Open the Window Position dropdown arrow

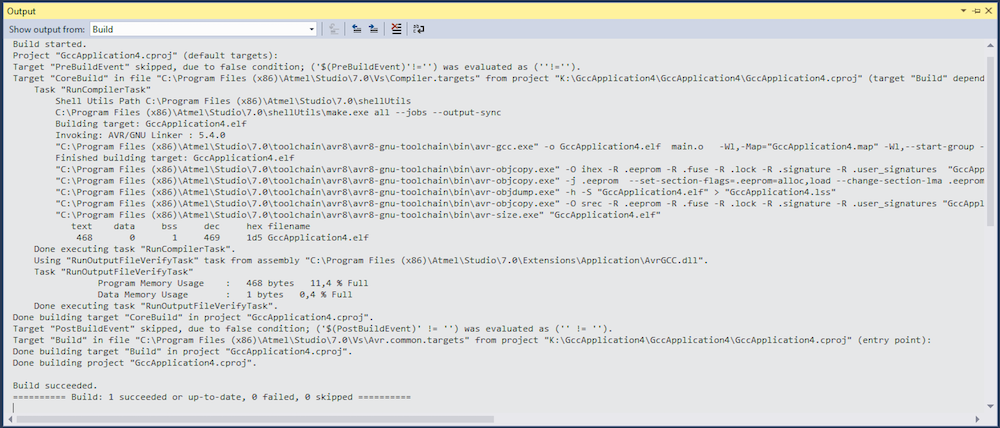click(x=964, y=11)
